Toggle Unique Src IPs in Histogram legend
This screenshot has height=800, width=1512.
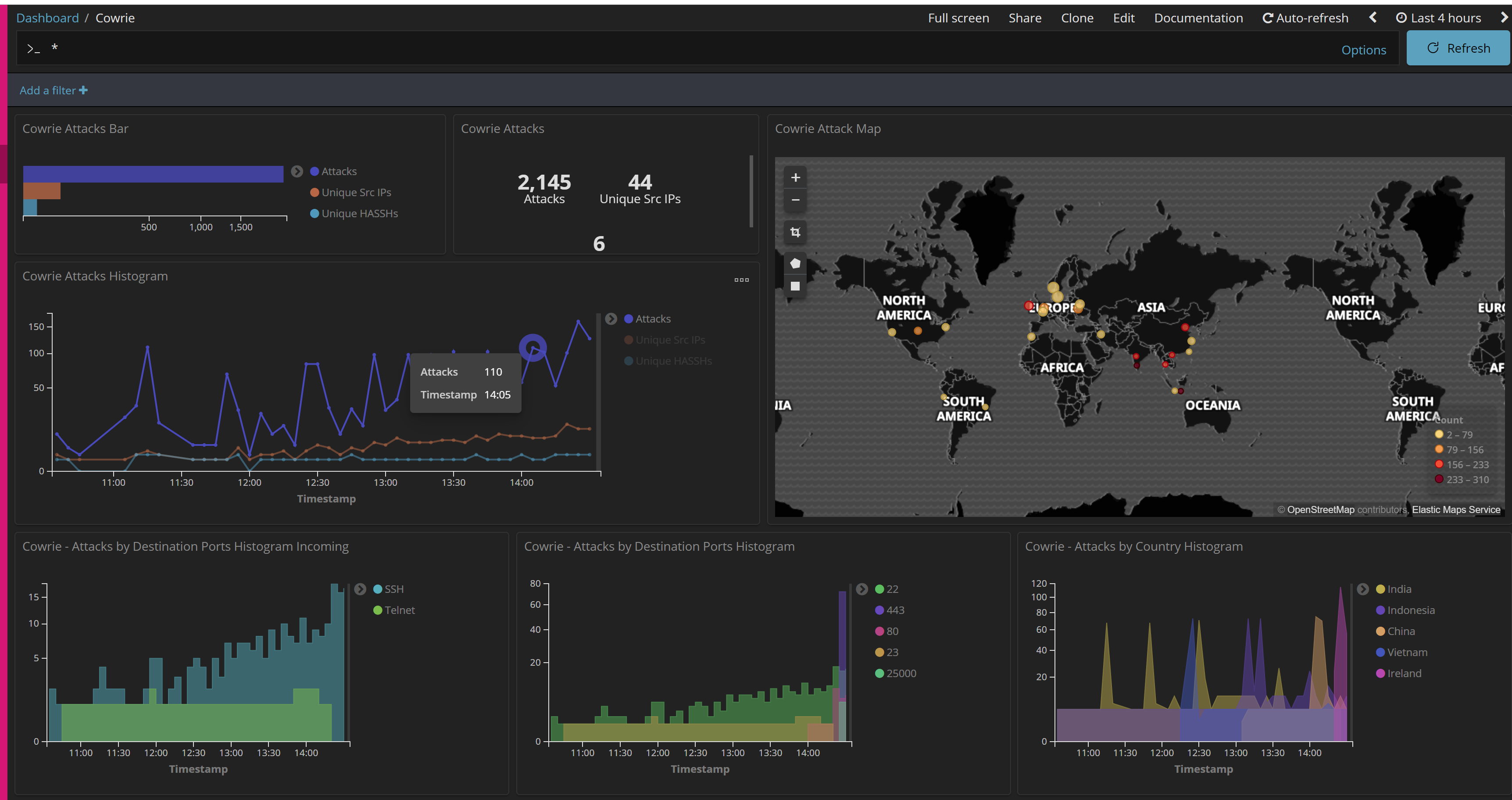665,340
